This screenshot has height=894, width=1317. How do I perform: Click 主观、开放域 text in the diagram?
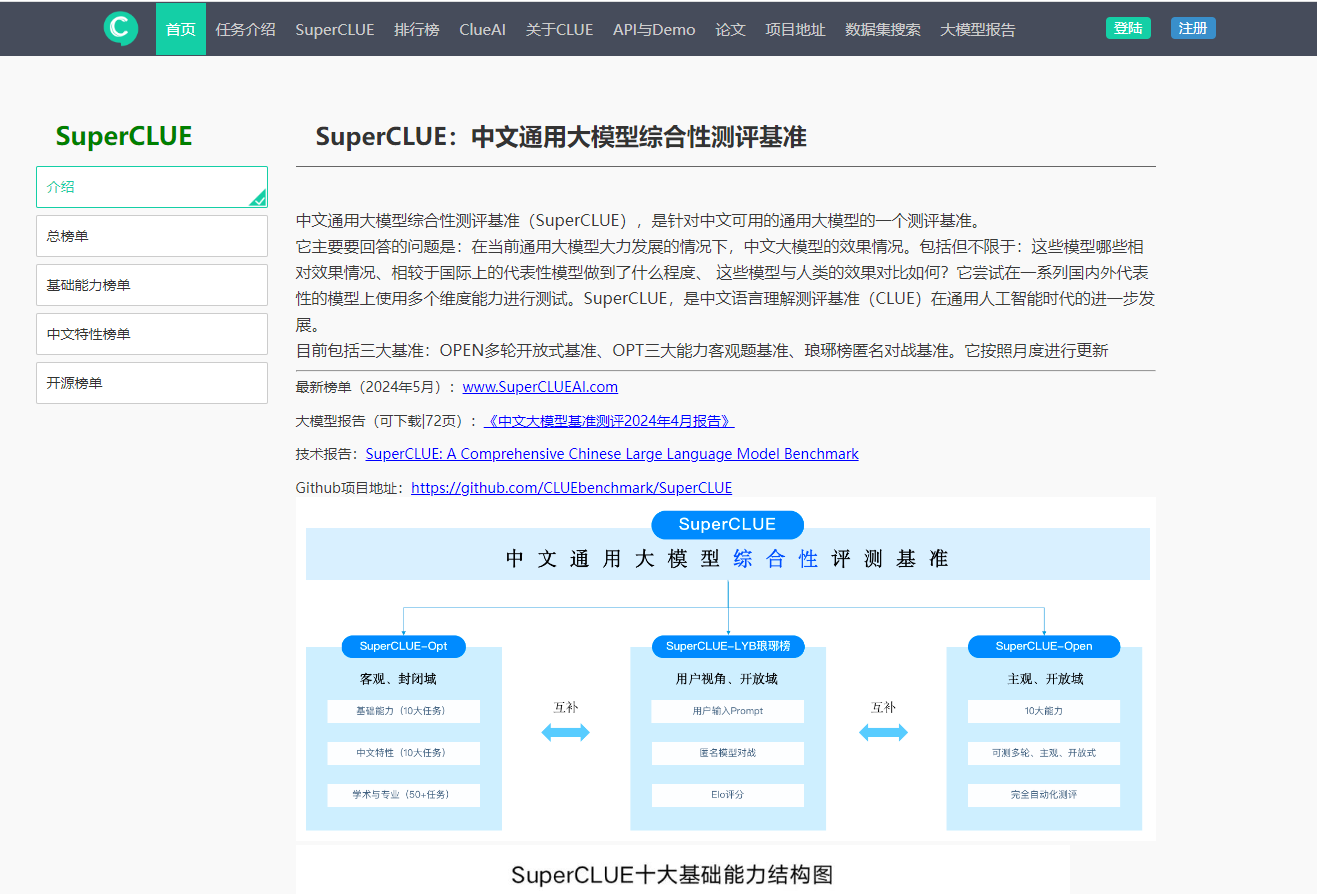click(1045, 679)
